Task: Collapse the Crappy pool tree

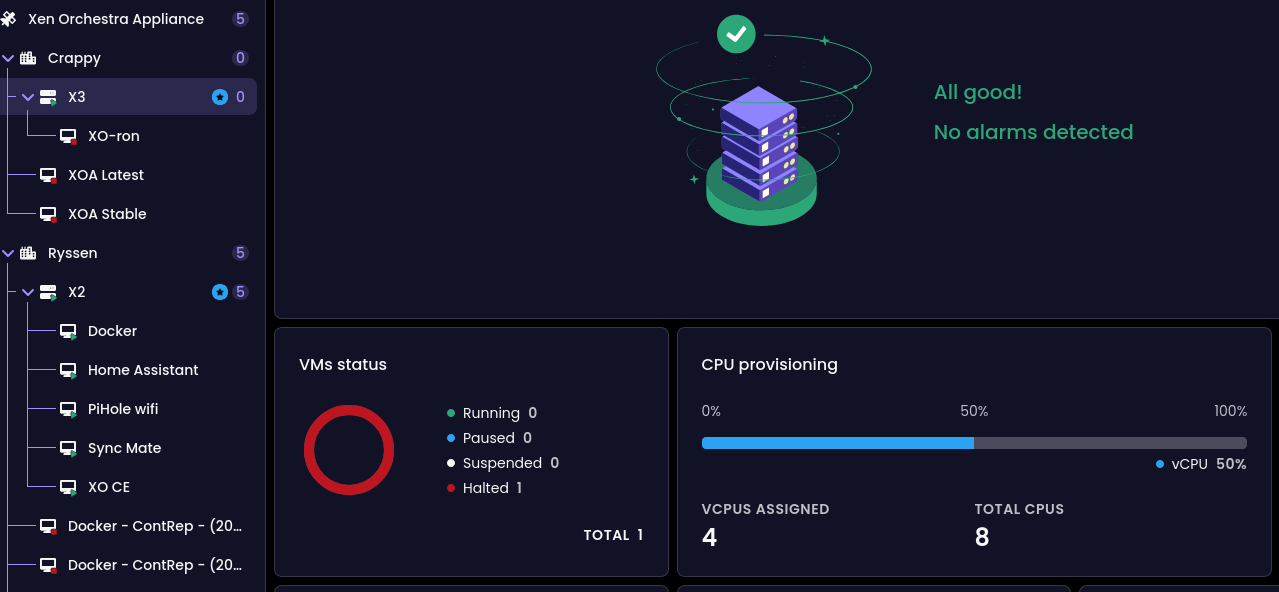Action: coord(9,58)
